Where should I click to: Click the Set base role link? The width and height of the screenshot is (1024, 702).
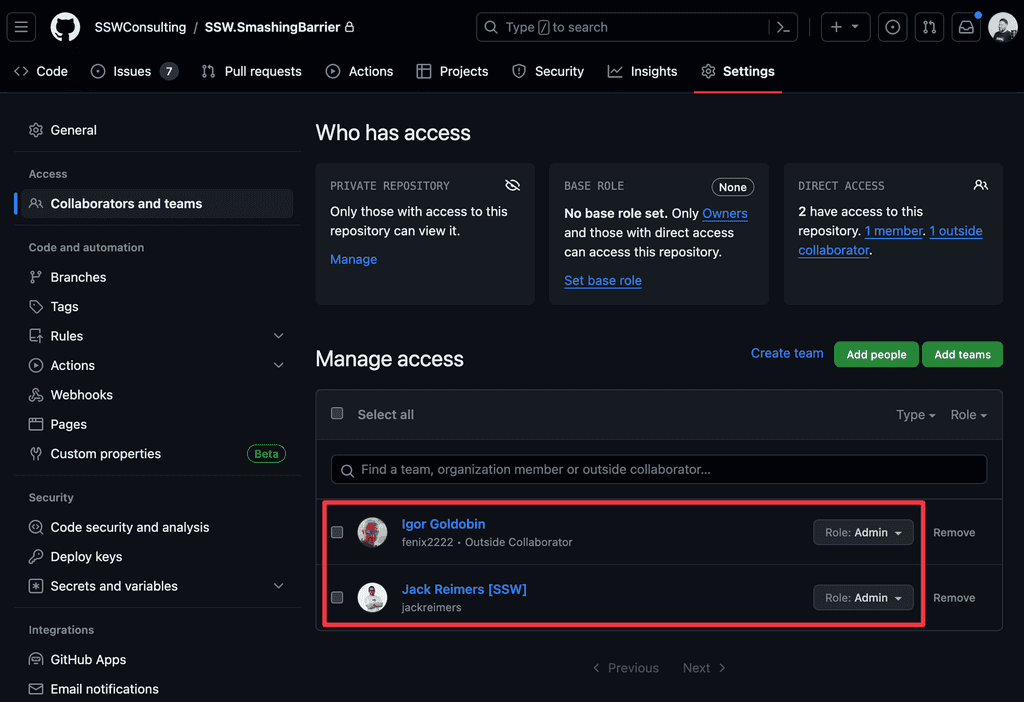(603, 281)
